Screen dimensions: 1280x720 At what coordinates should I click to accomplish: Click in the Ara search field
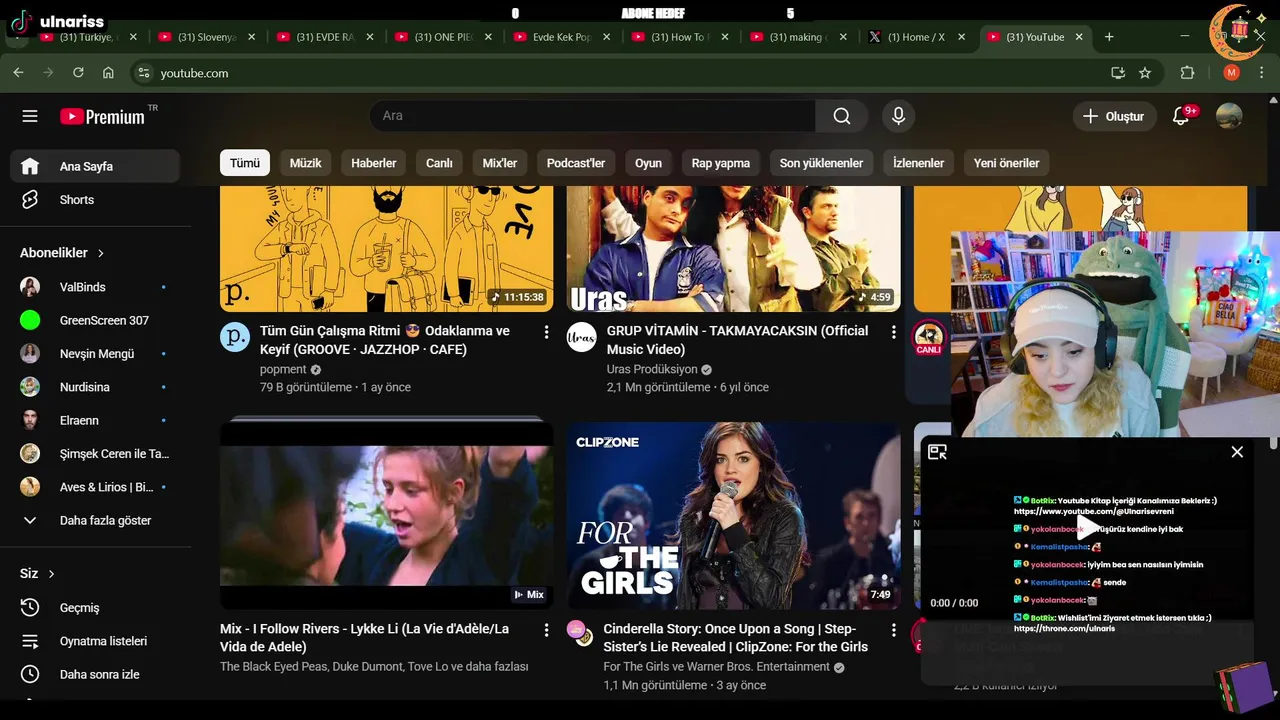pyautogui.click(x=592, y=116)
